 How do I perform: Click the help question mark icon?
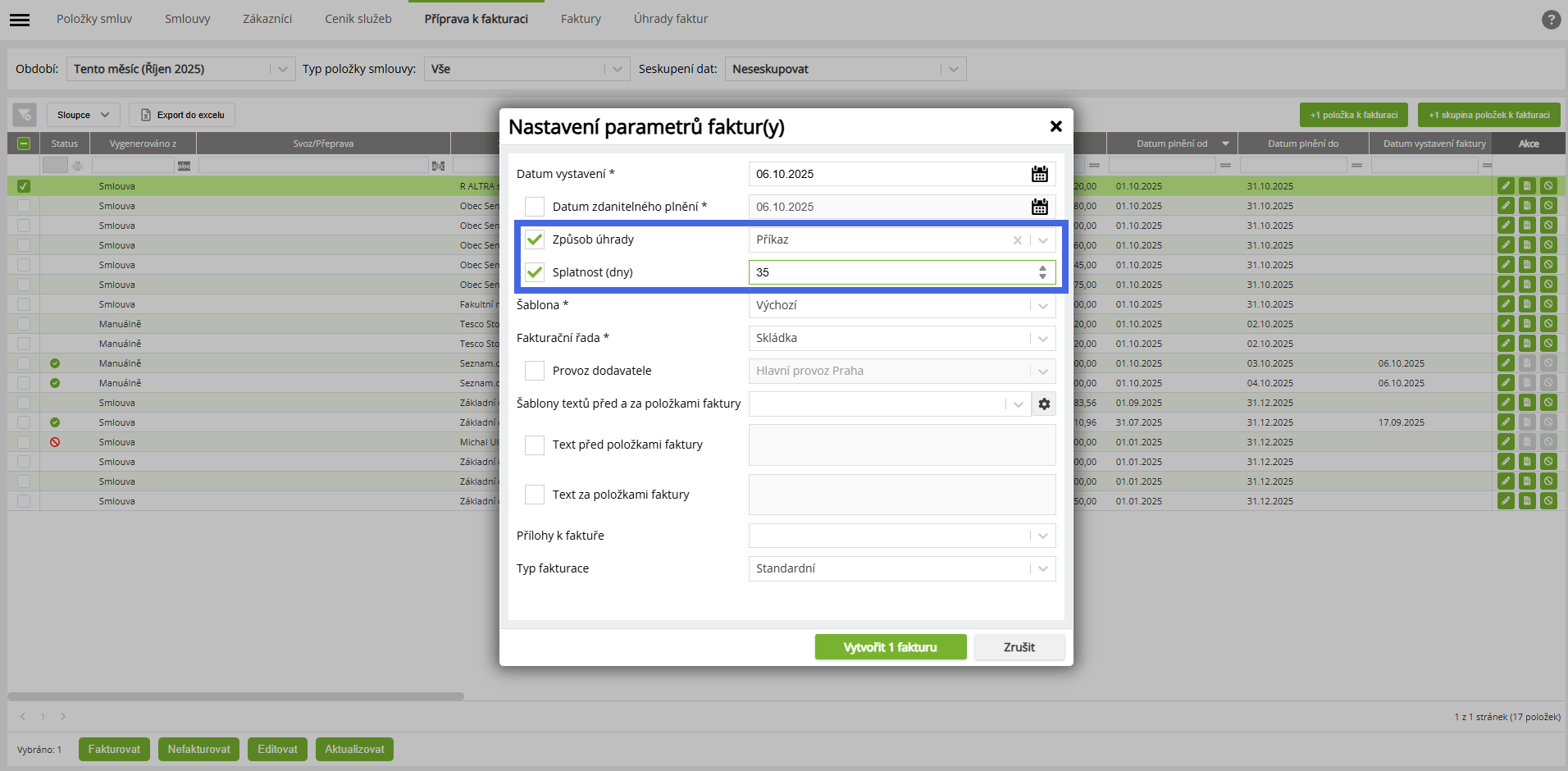pos(1551,20)
